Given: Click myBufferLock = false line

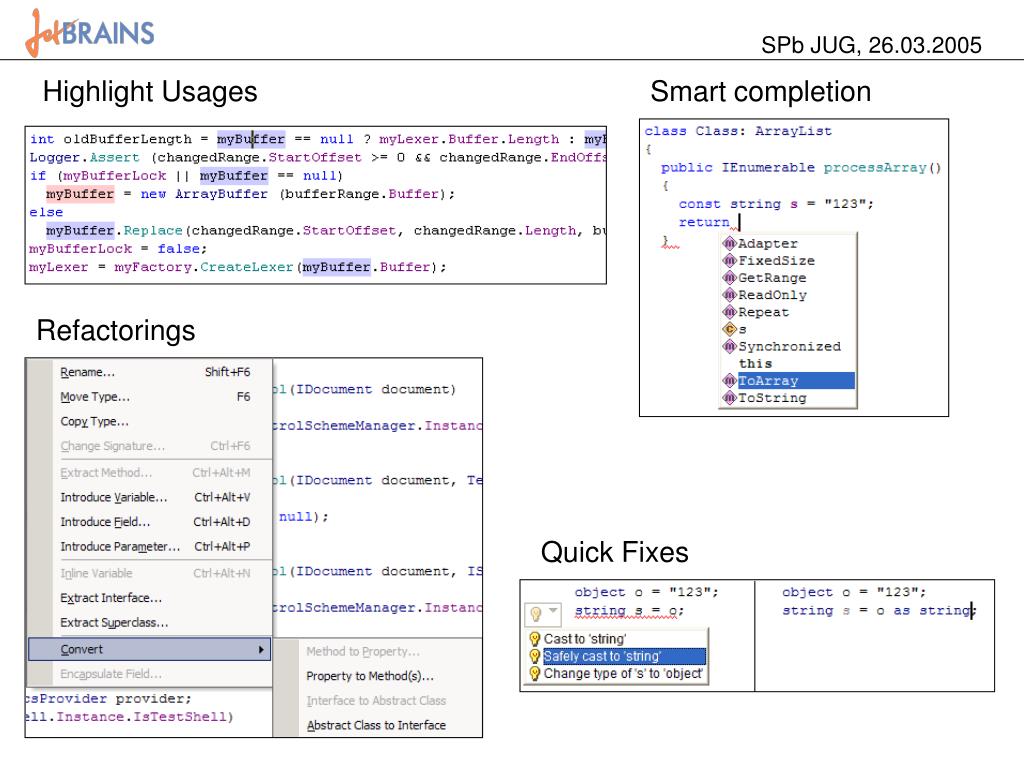Looking at the screenshot, I should pyautogui.click(x=118, y=249).
